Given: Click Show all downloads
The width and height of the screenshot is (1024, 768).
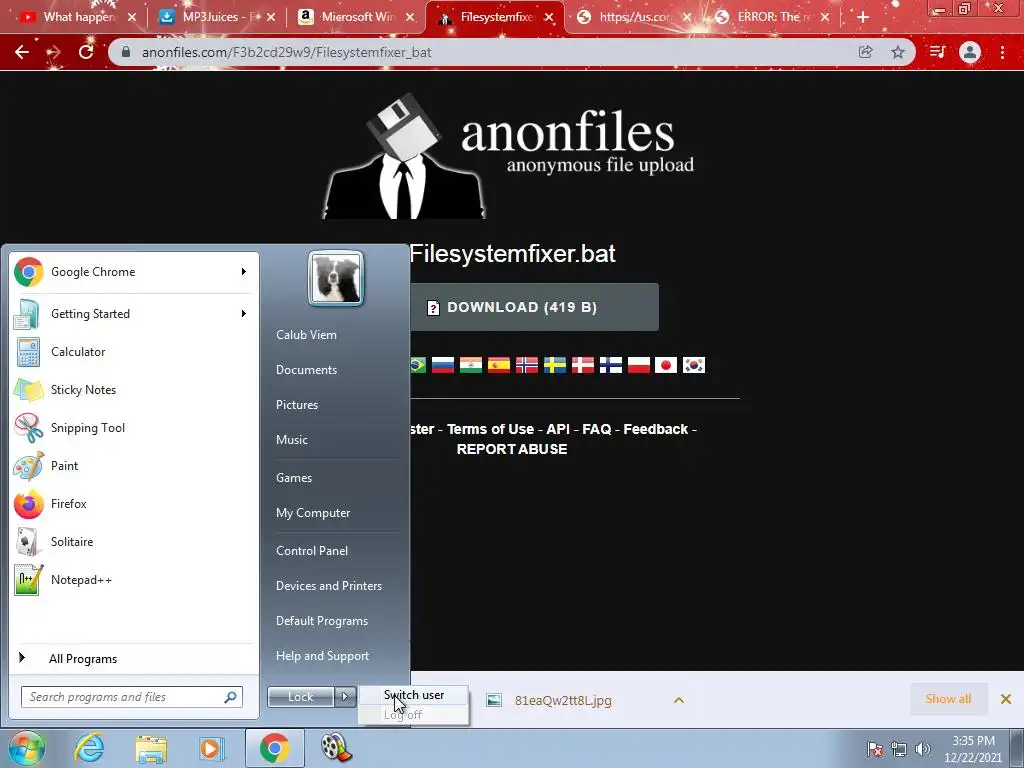Looking at the screenshot, I should click(948, 699).
